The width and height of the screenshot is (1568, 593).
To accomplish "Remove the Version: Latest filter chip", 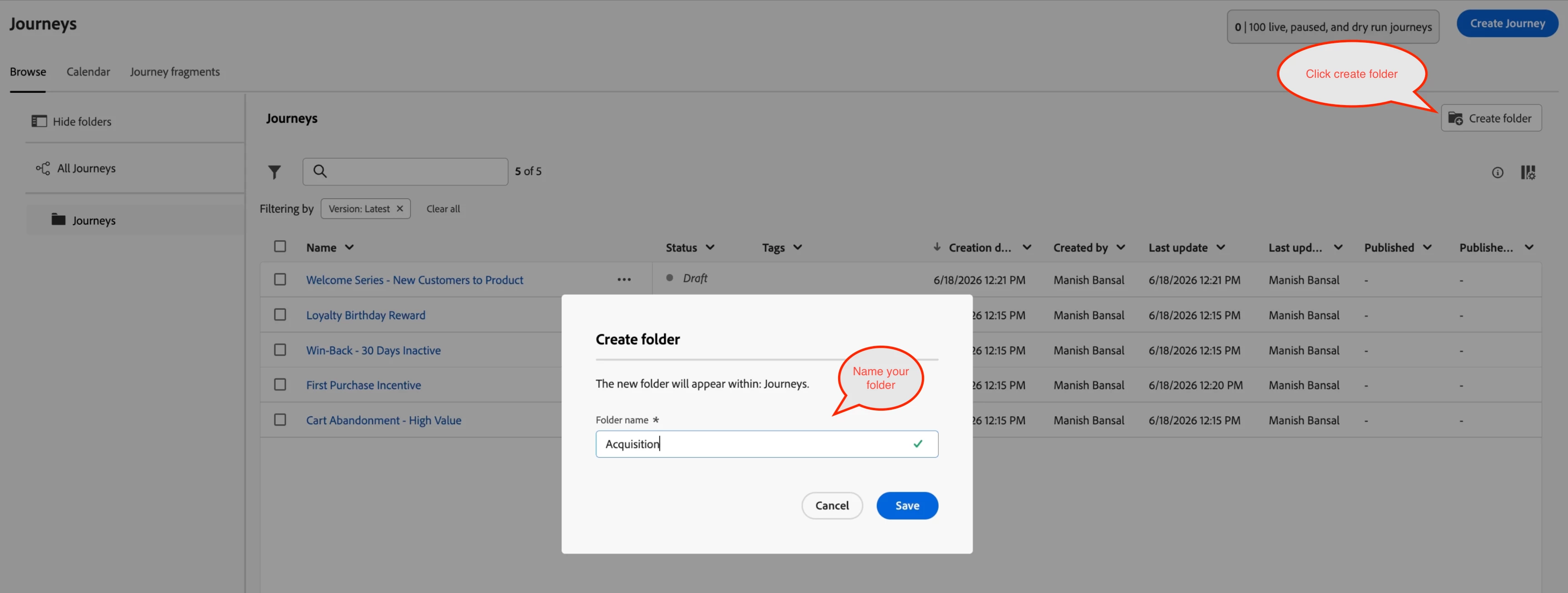I will (x=400, y=209).
